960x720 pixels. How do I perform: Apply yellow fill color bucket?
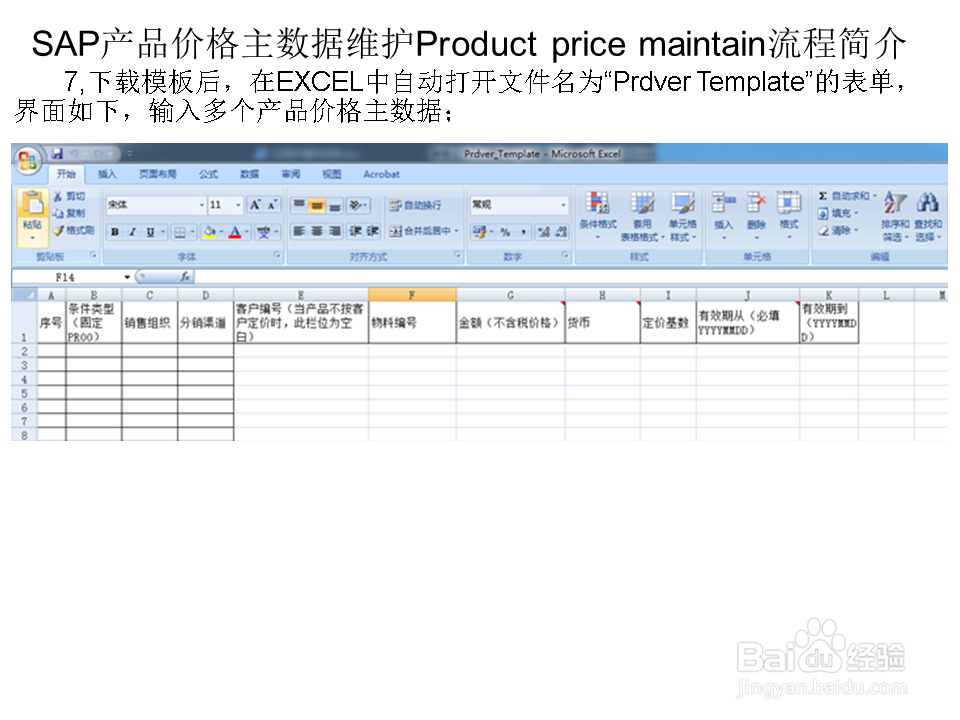(209, 232)
